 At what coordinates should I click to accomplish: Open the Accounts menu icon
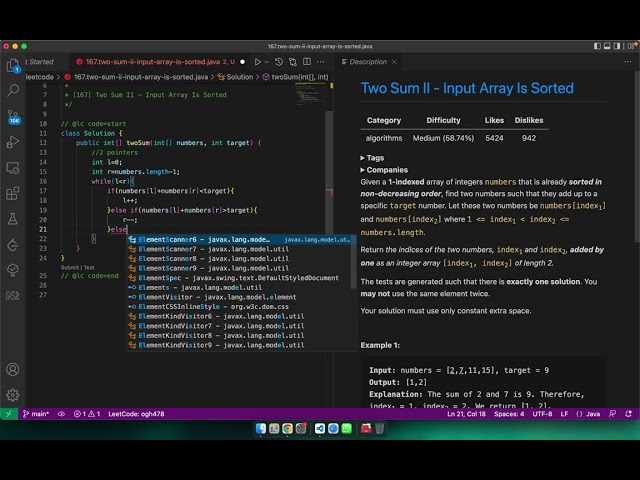pyautogui.click(x=13, y=369)
